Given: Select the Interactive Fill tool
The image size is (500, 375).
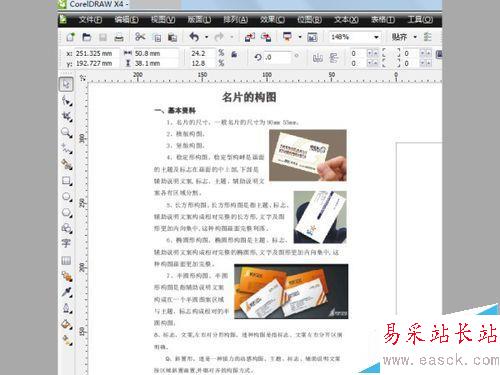Looking at the screenshot, I should click(67, 340).
